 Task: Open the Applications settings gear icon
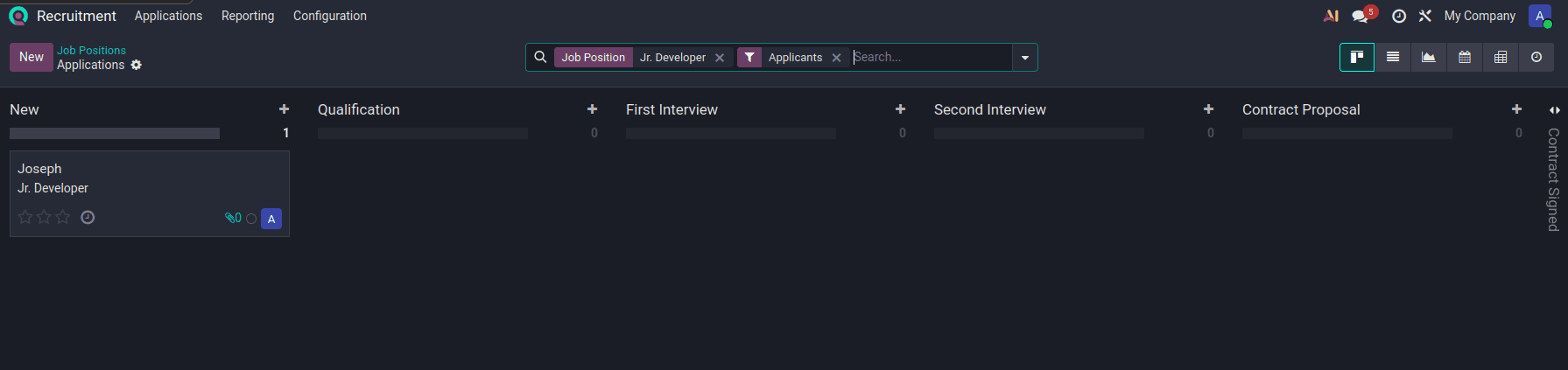point(136,65)
